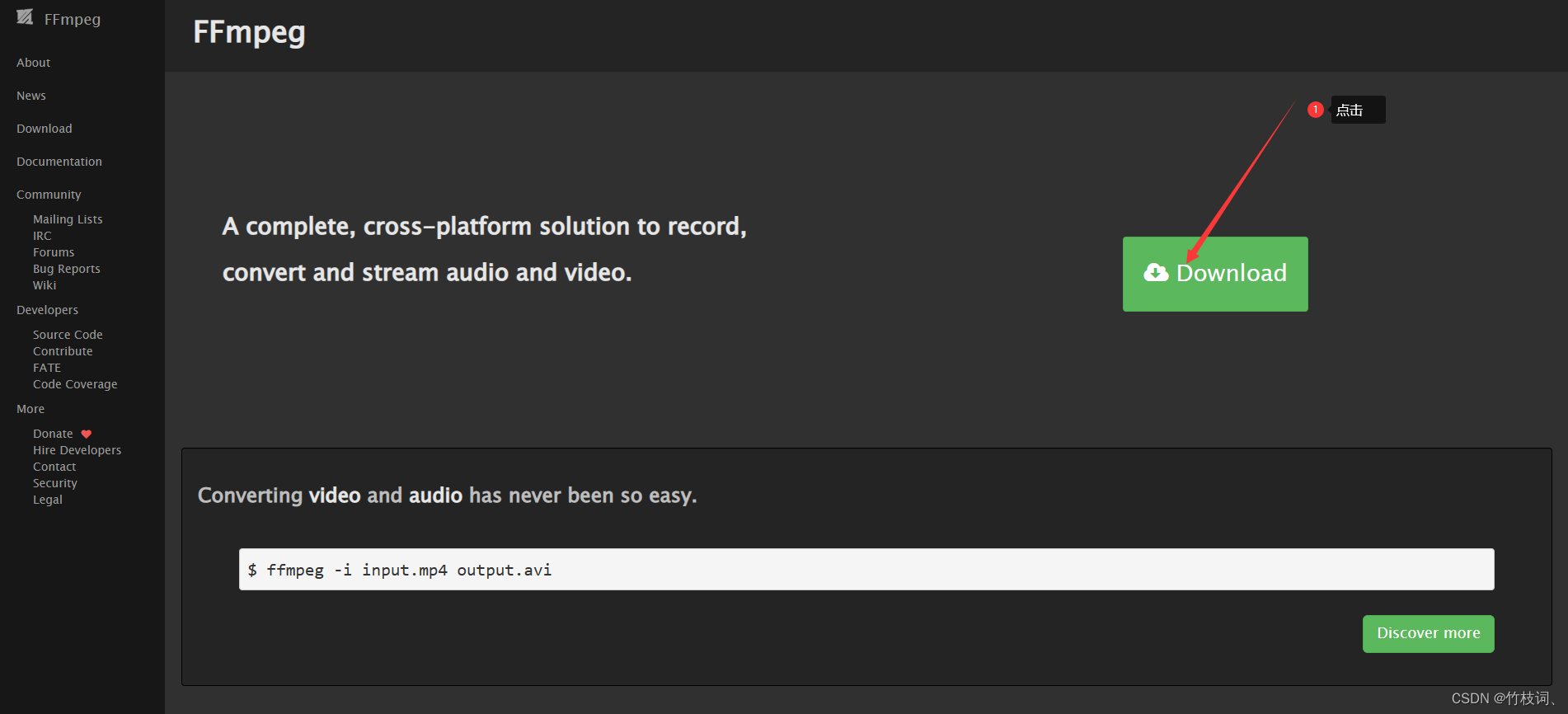Click the large FFmpeg page heading
This screenshot has height=714, width=1568.
pos(249,32)
